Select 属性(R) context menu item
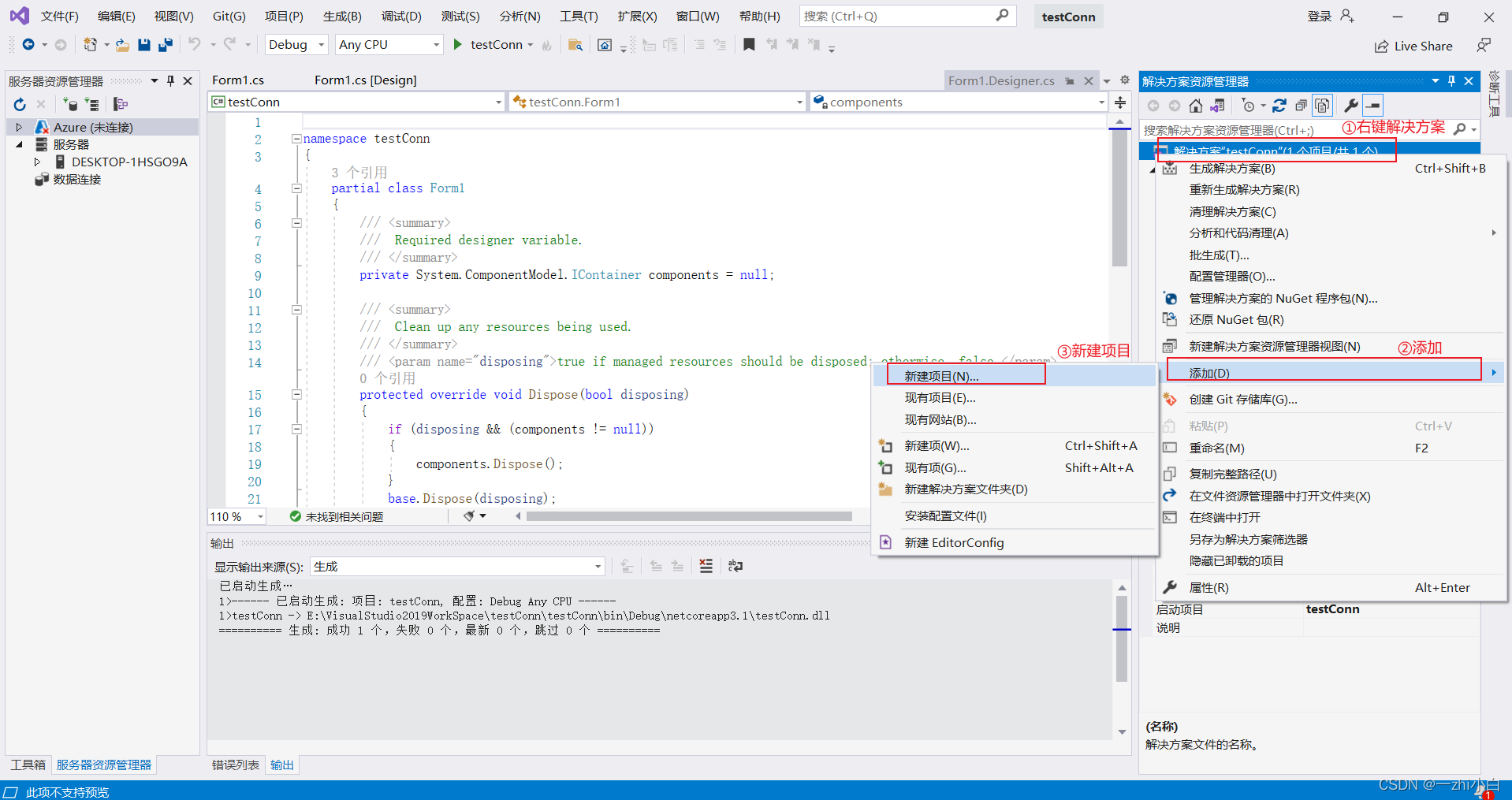 click(x=1331, y=587)
